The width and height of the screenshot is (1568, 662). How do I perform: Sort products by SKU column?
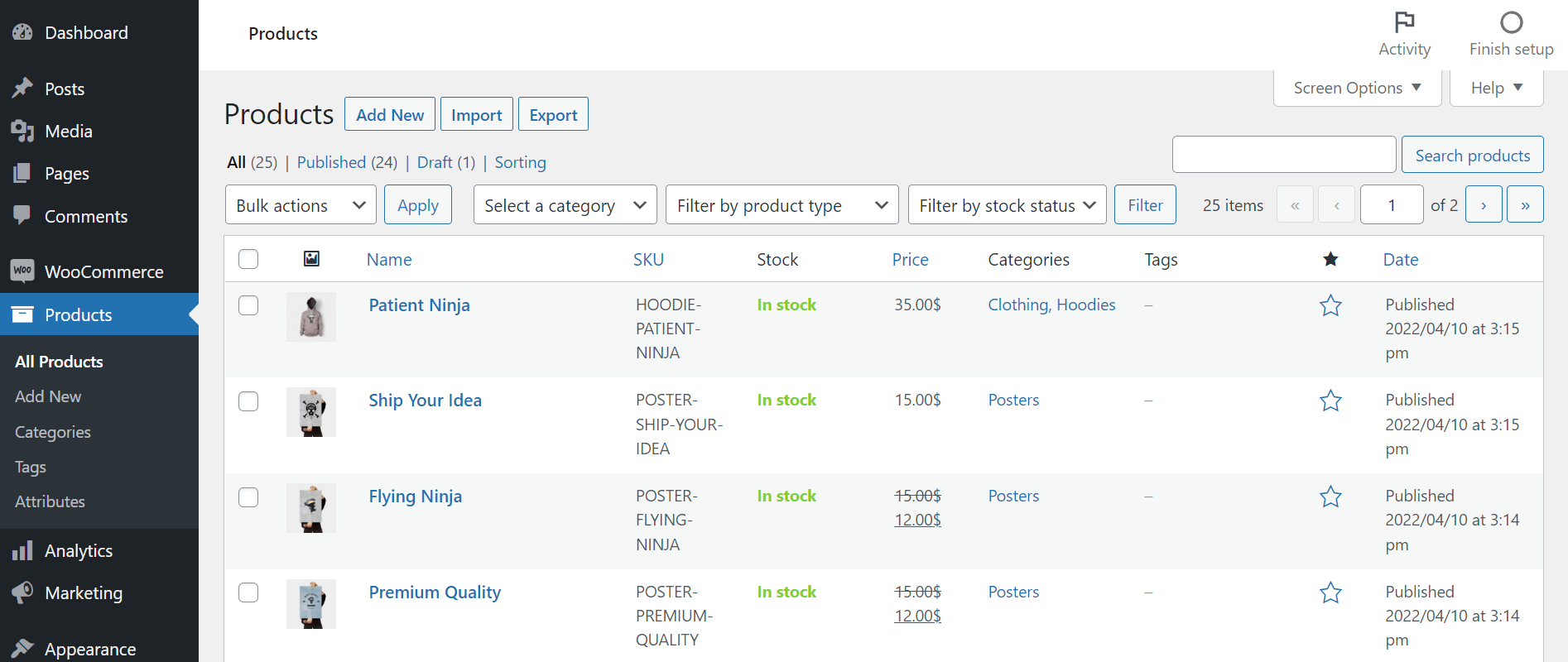pyautogui.click(x=648, y=259)
